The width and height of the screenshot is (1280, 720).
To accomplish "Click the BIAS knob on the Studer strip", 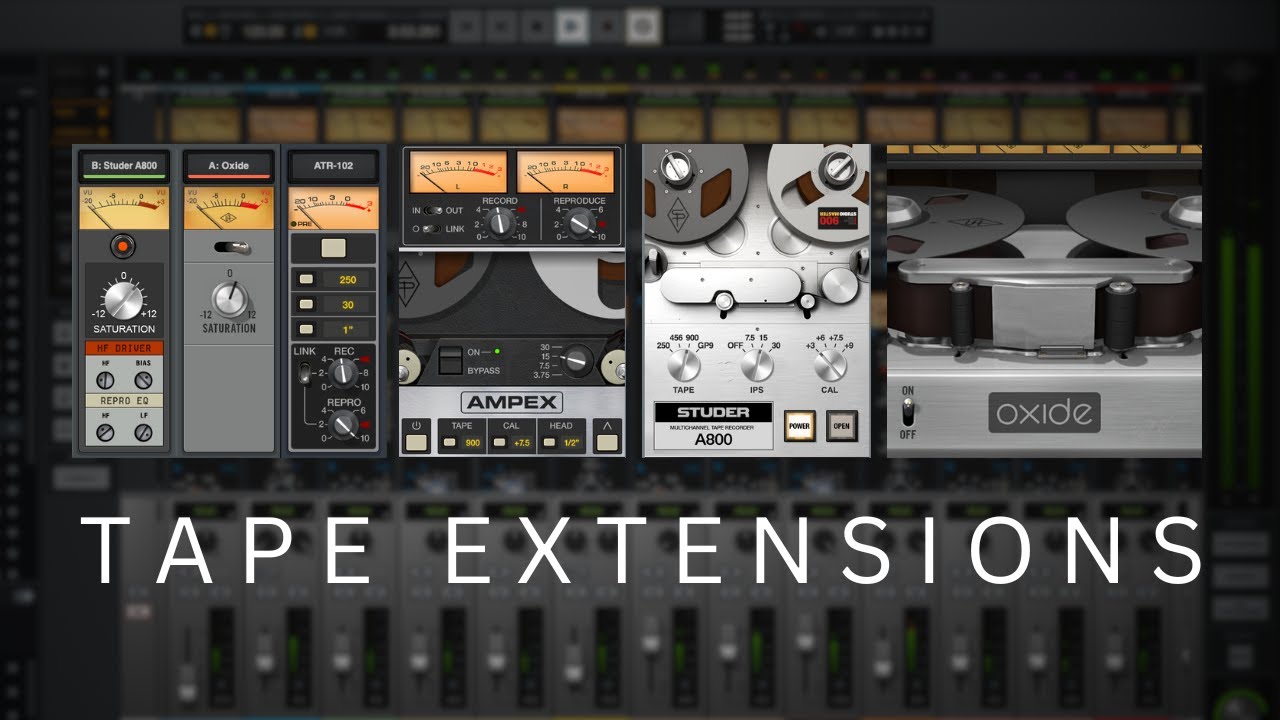I will coord(143,381).
